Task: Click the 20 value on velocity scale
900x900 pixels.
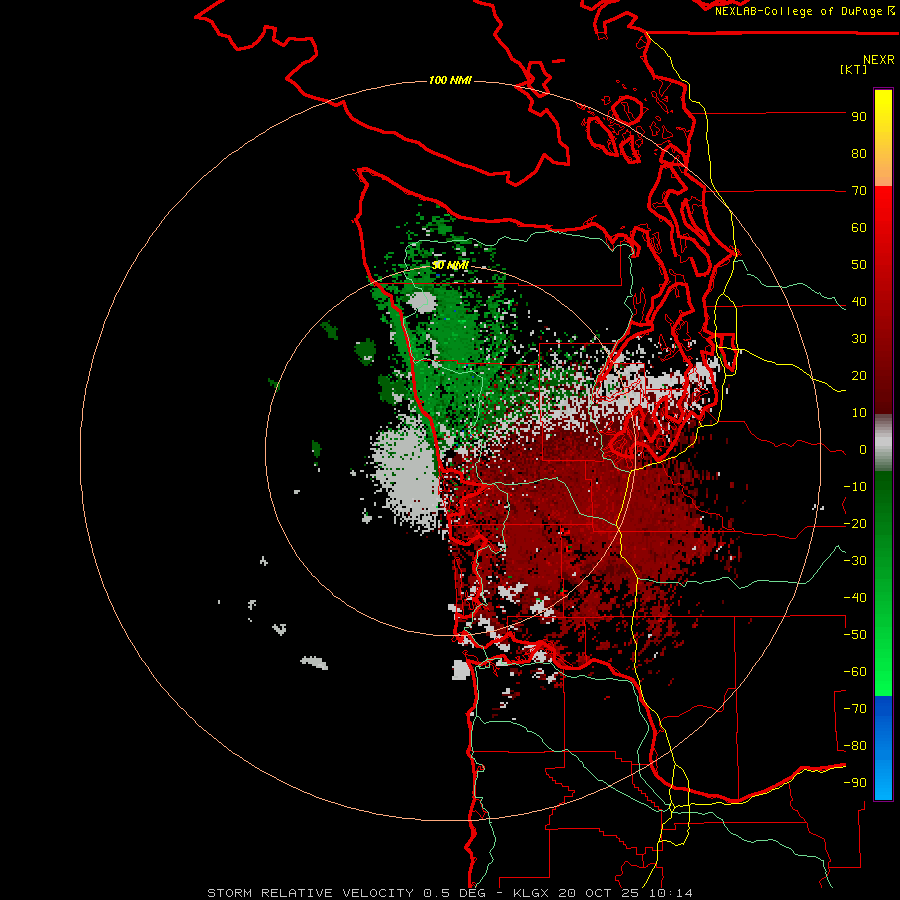Action: (859, 376)
